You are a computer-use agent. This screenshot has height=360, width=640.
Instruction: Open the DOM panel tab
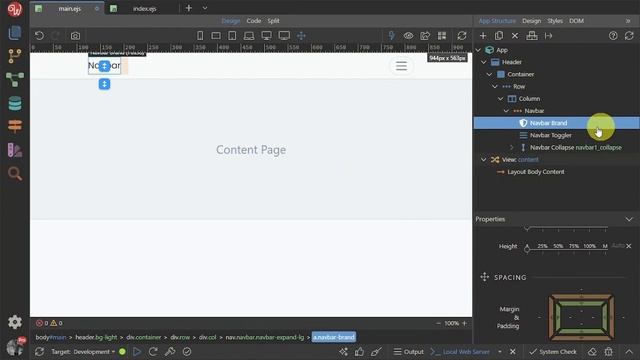click(x=576, y=21)
